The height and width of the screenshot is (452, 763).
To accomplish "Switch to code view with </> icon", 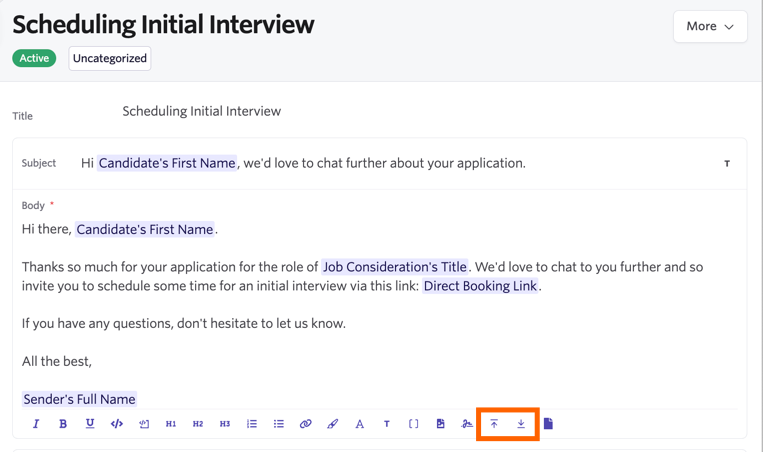I will pyautogui.click(x=117, y=424).
